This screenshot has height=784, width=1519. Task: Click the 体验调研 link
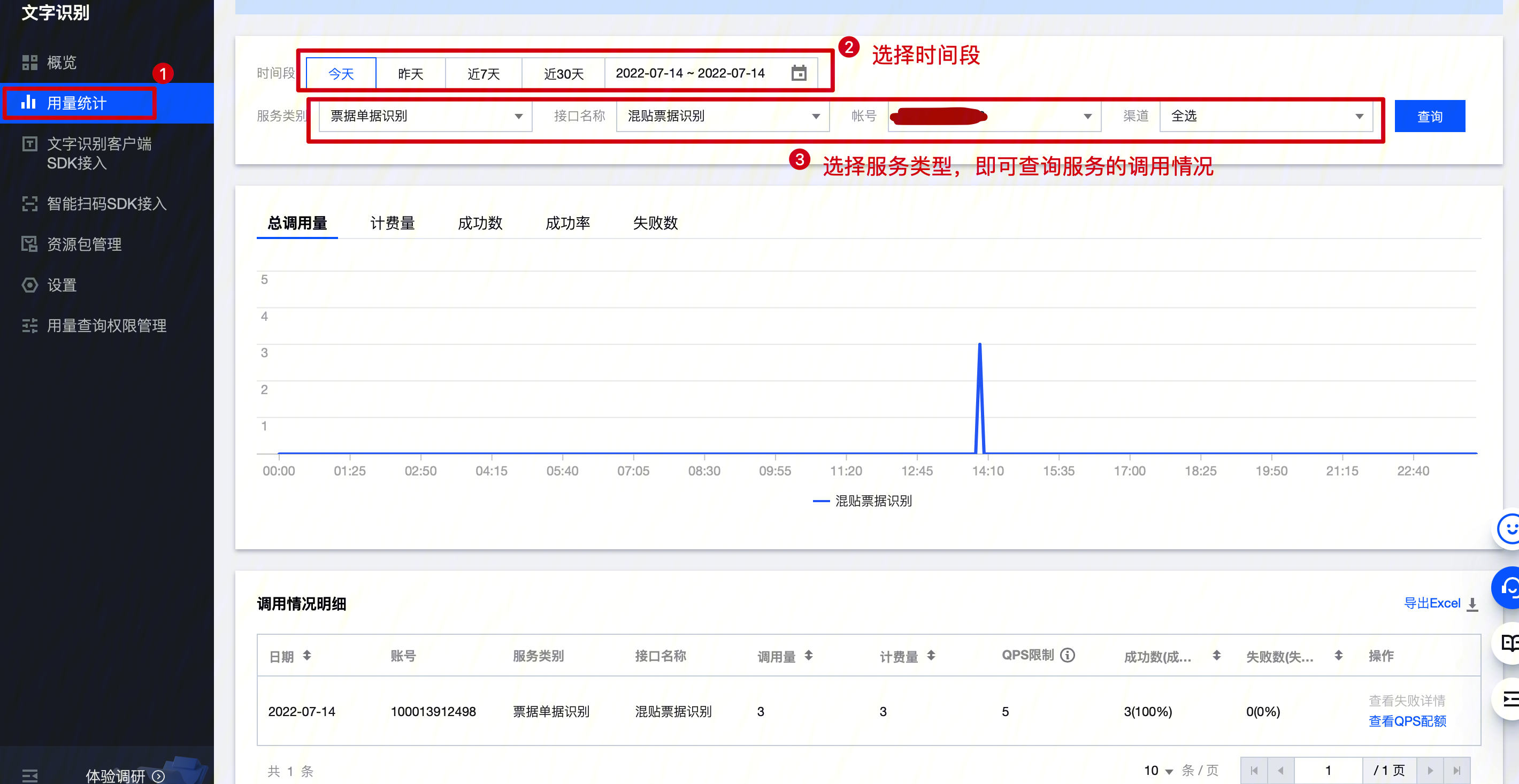tap(116, 776)
